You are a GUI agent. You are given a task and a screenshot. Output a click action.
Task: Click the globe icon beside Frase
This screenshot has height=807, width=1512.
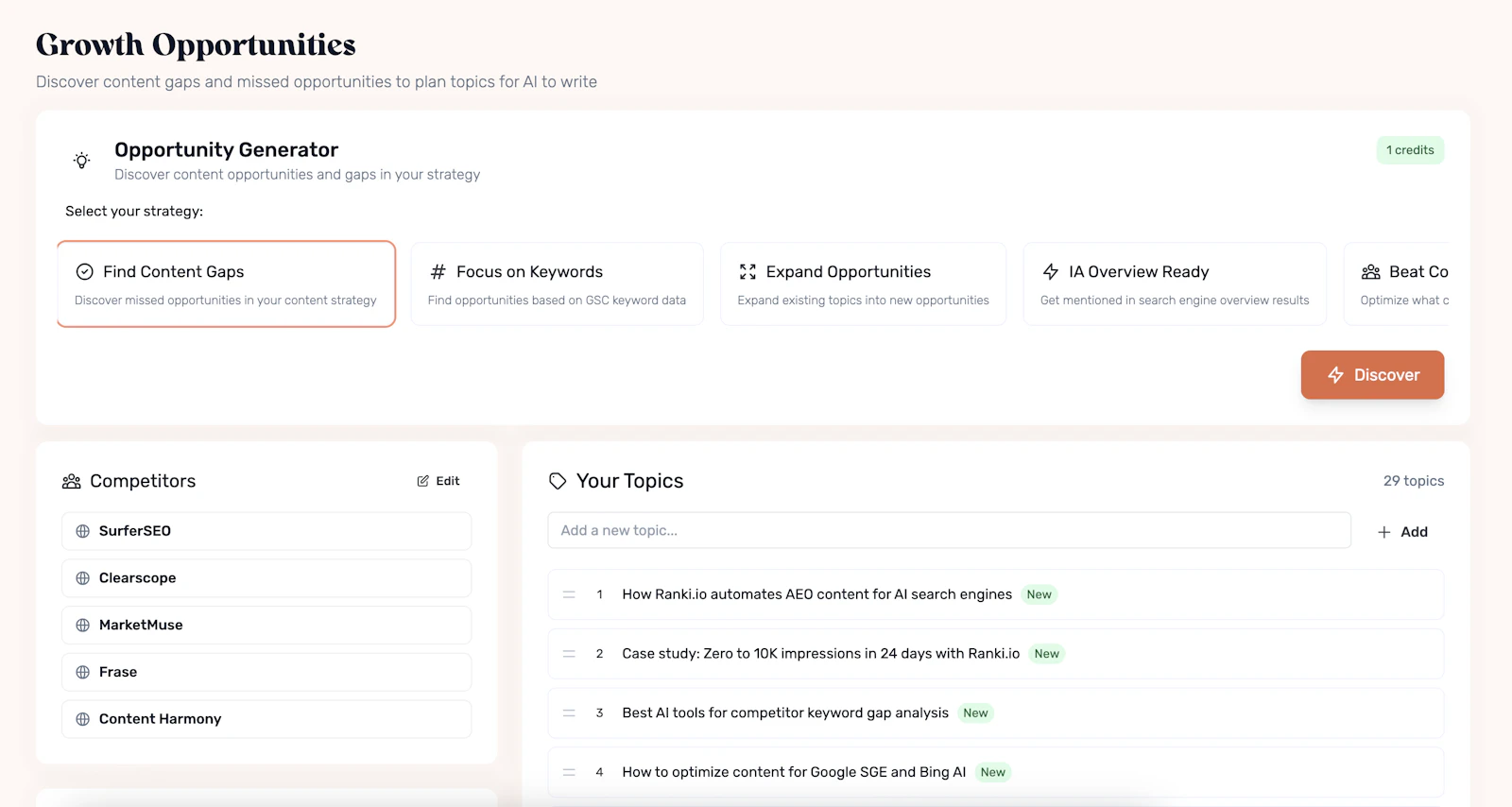point(83,673)
